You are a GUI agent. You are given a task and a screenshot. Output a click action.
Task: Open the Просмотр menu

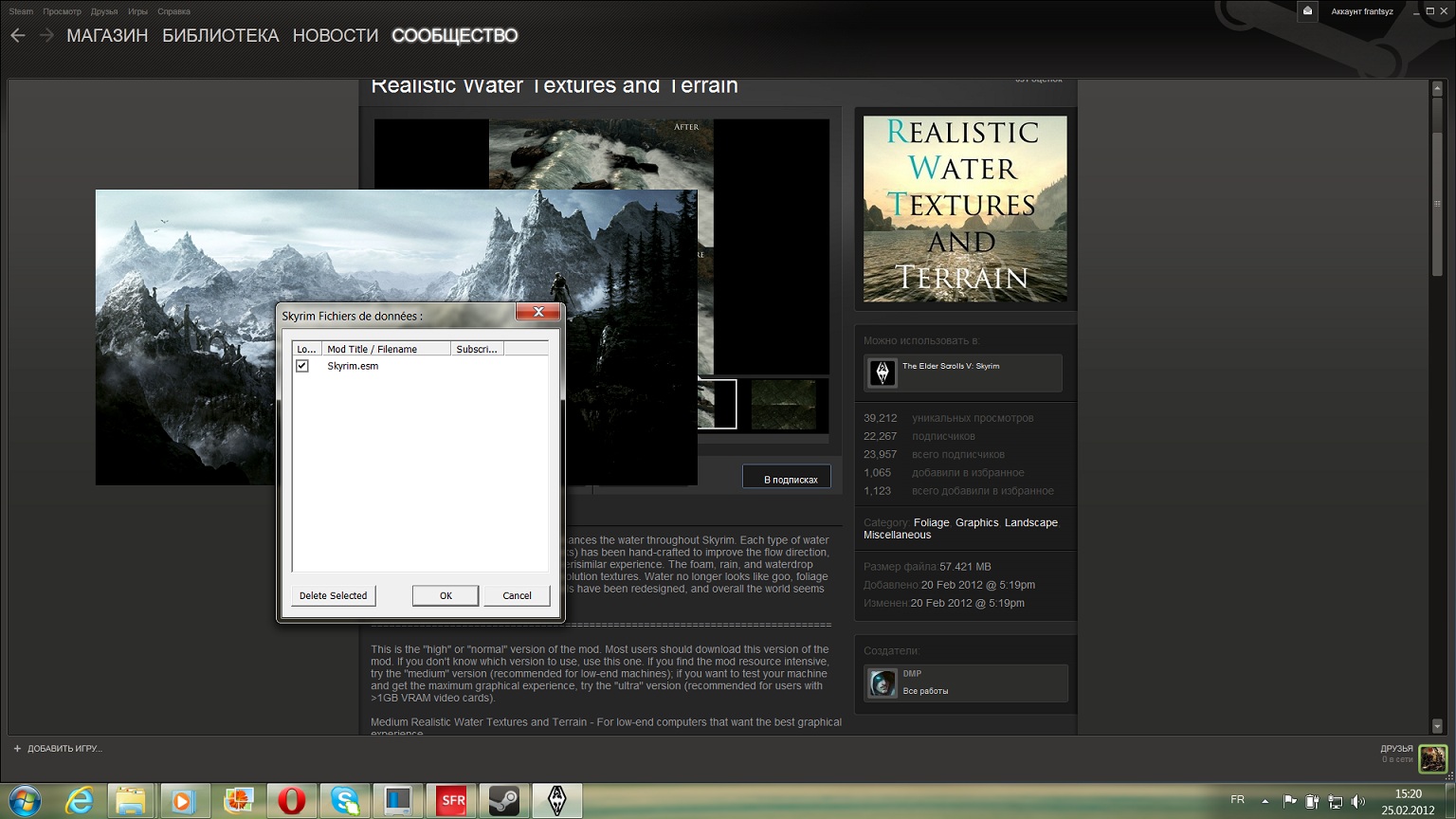pos(62,11)
